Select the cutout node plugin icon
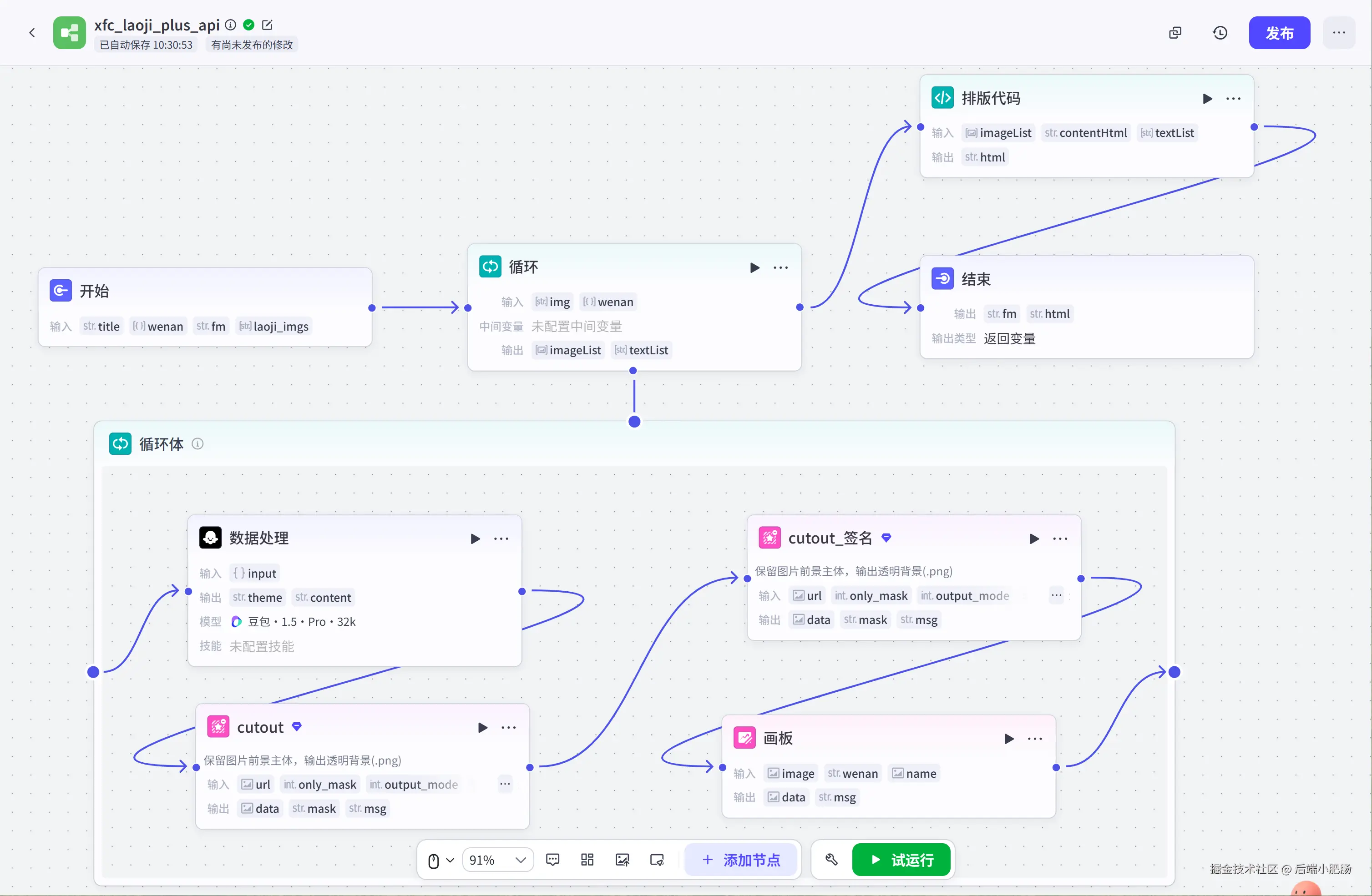Image resolution: width=1372 pixels, height=896 pixels. (x=218, y=727)
